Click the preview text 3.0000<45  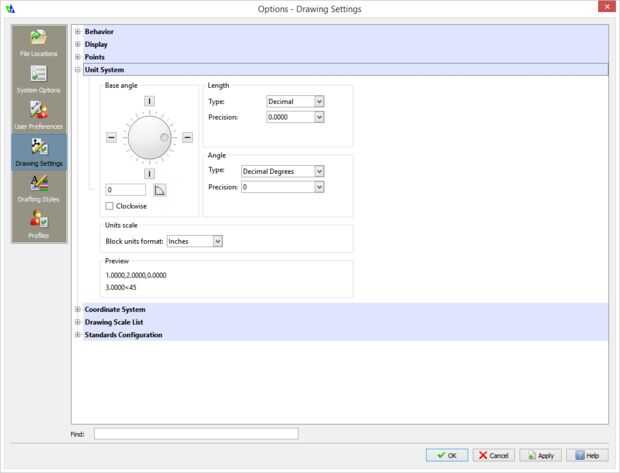121,288
